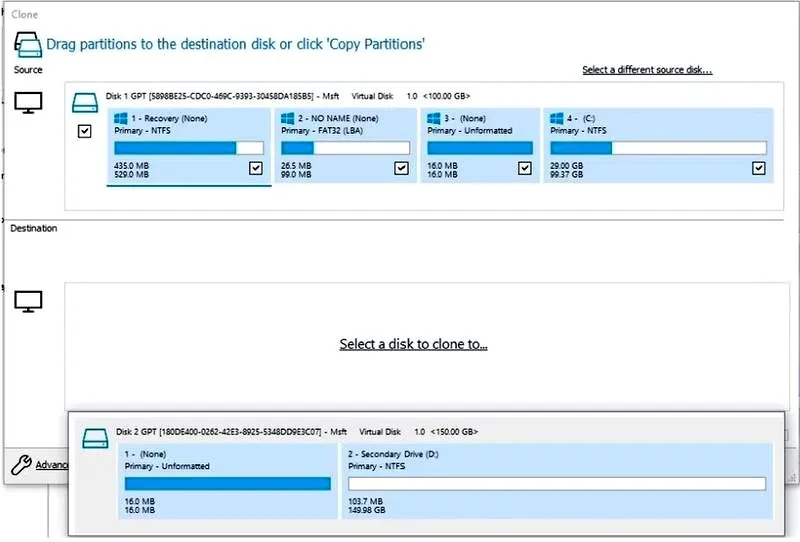Toggle the Disk 1 select-all checkbox
Screen dimensions: 800x542
click(85, 132)
